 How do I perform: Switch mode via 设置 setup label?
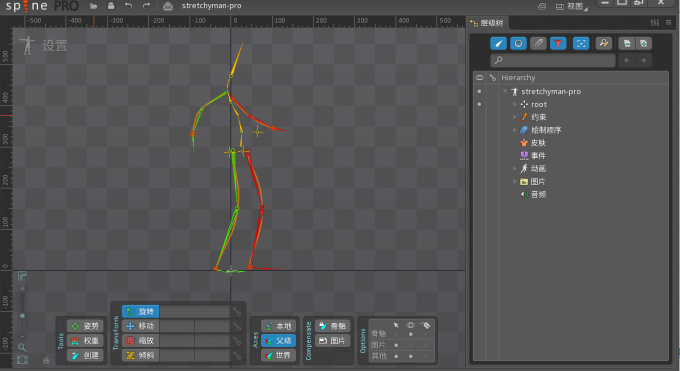pos(55,46)
